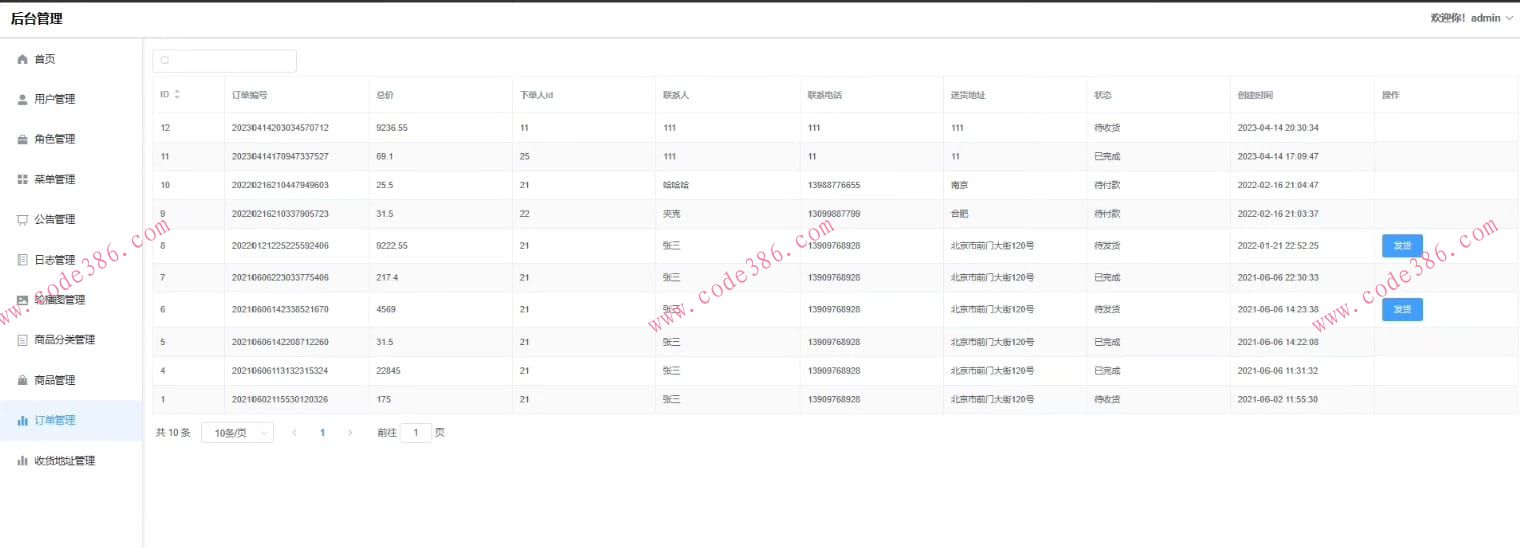Click total price 9236.55
Image resolution: width=1520 pixels, height=548 pixels.
click(x=392, y=128)
